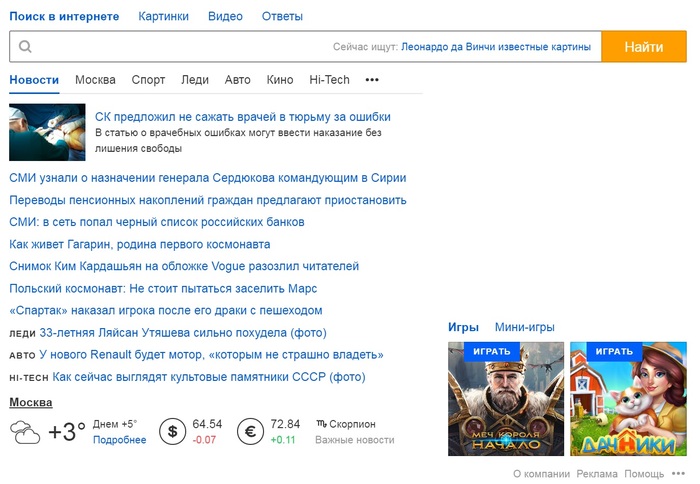The height and width of the screenshot is (484, 700).
Task: Click ИГРАТЬ button on Дачники game
Action: (x=614, y=351)
